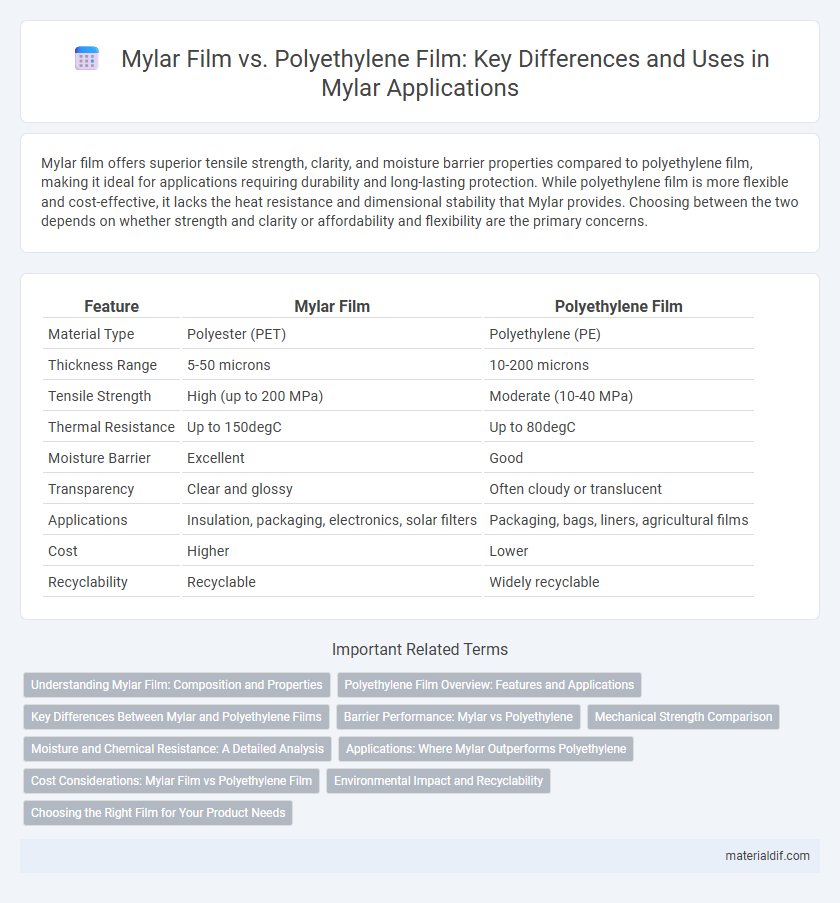Image resolution: width=840 pixels, height=903 pixels.
Task: Click the 'Polyethylene Film' column header
Action: tap(619, 306)
